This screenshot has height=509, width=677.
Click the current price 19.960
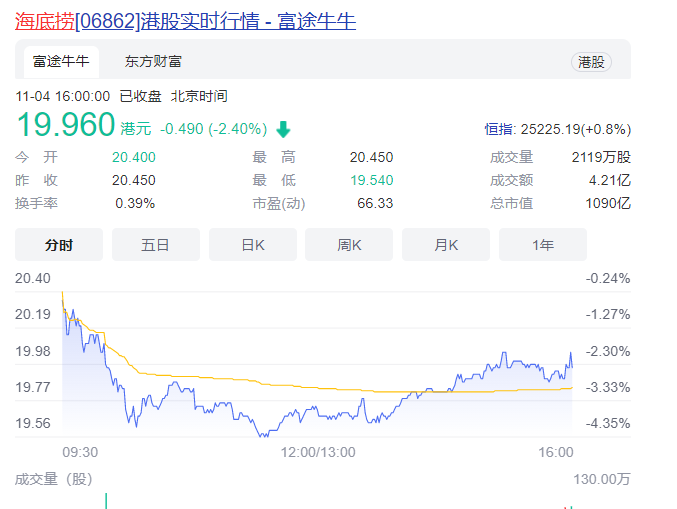[x=65, y=125]
